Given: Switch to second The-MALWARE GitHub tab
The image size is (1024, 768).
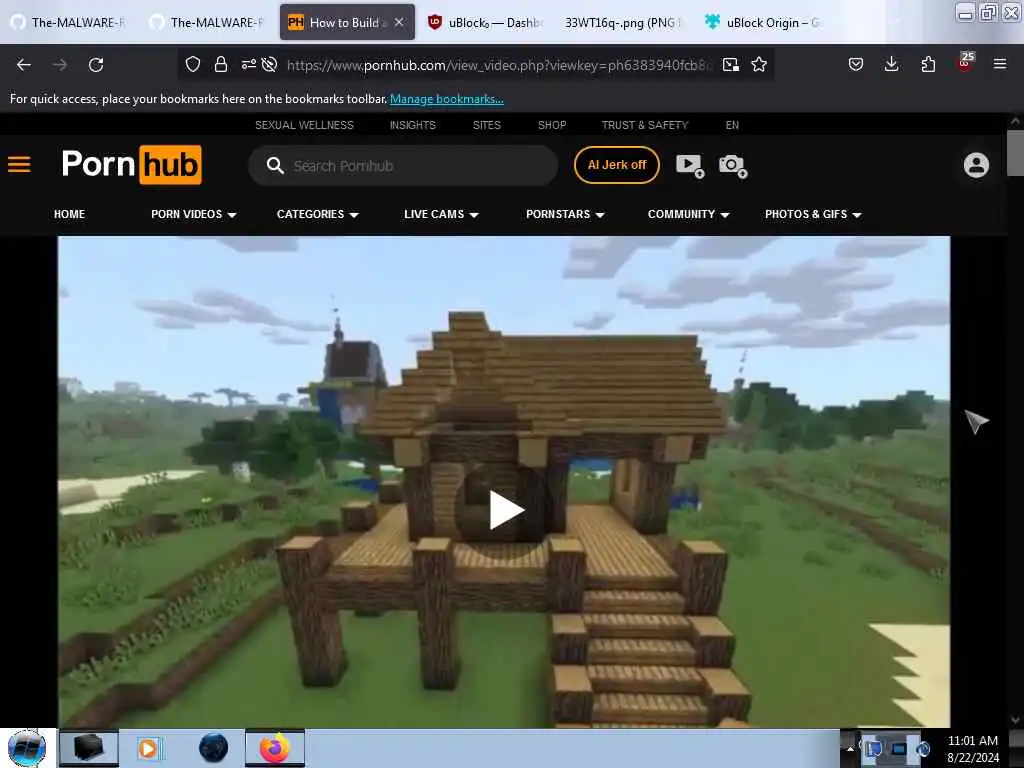Looking at the screenshot, I should point(208,22).
